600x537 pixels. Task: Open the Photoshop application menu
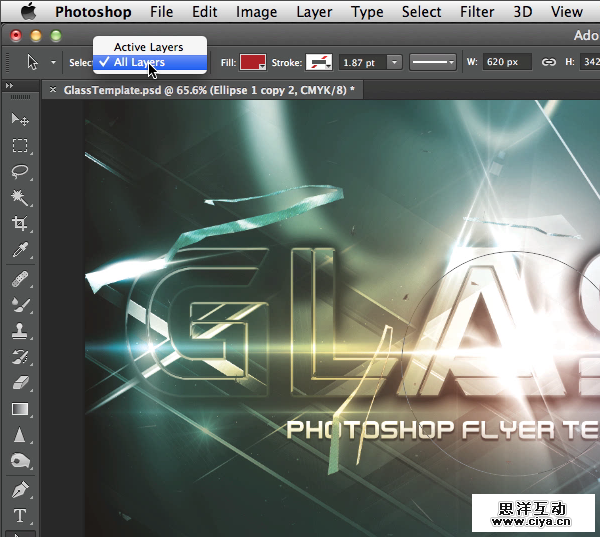(93, 12)
